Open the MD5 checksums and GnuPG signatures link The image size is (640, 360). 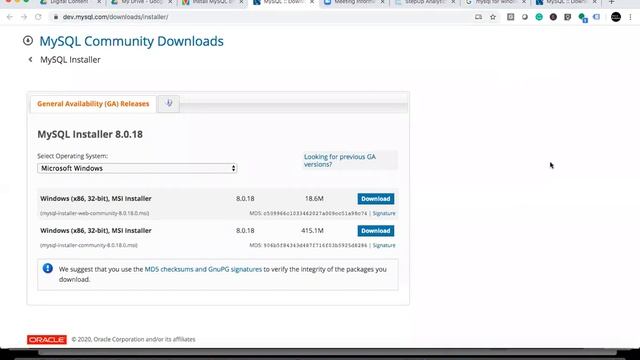pos(203,269)
